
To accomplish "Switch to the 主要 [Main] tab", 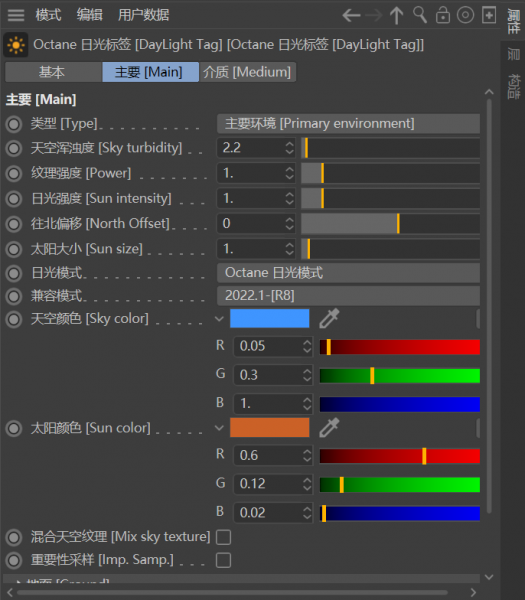I will (150, 72).
